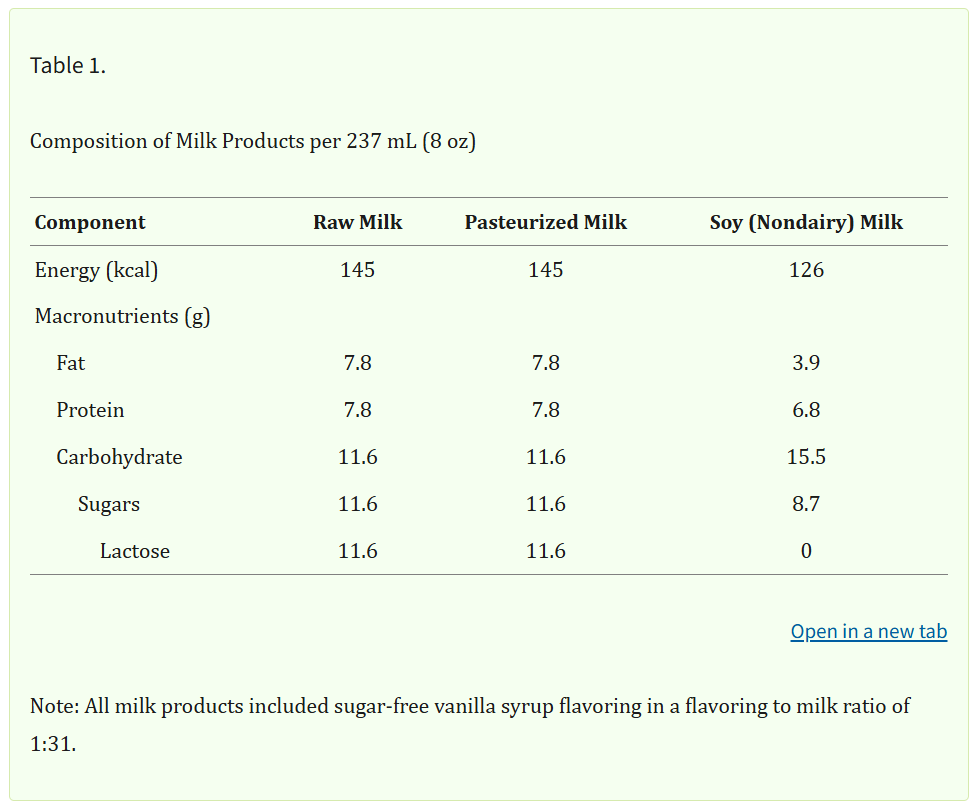Click the soy milk lactose value 0
This screenshot has height=806, width=975.
point(806,551)
